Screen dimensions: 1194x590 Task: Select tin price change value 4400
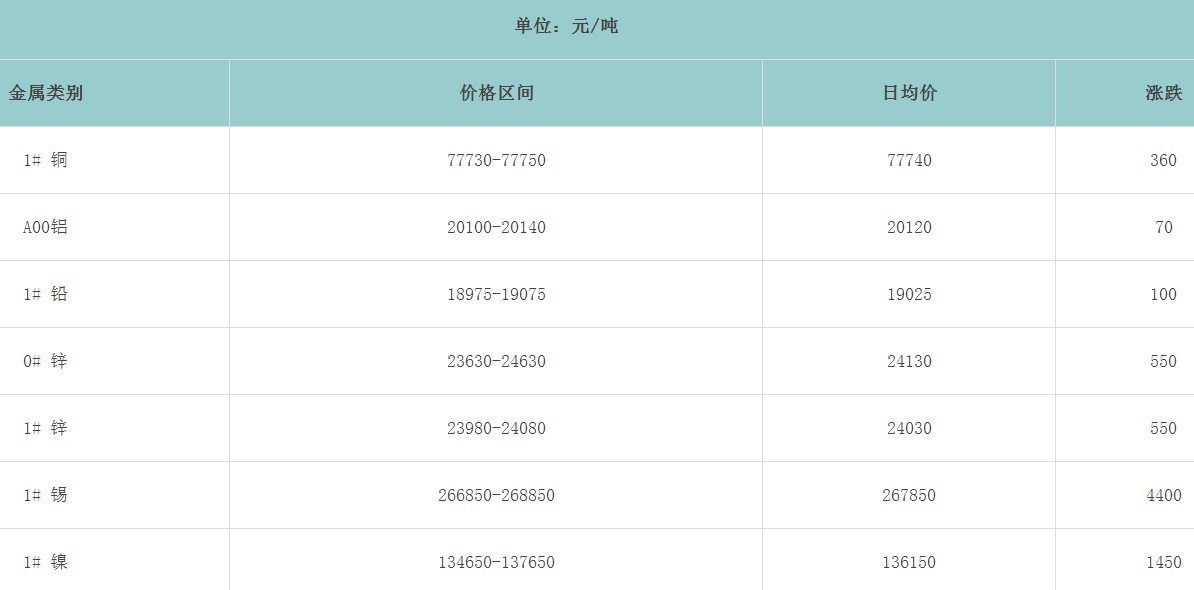click(x=1163, y=495)
